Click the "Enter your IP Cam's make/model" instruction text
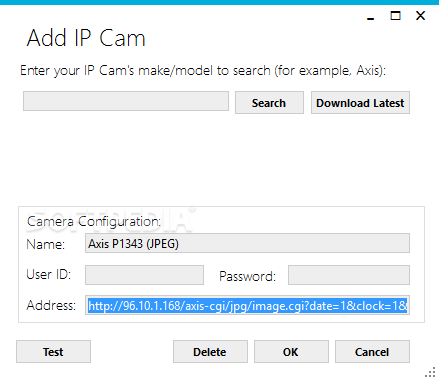Viewport: 439px width, 381px height. (x=203, y=71)
